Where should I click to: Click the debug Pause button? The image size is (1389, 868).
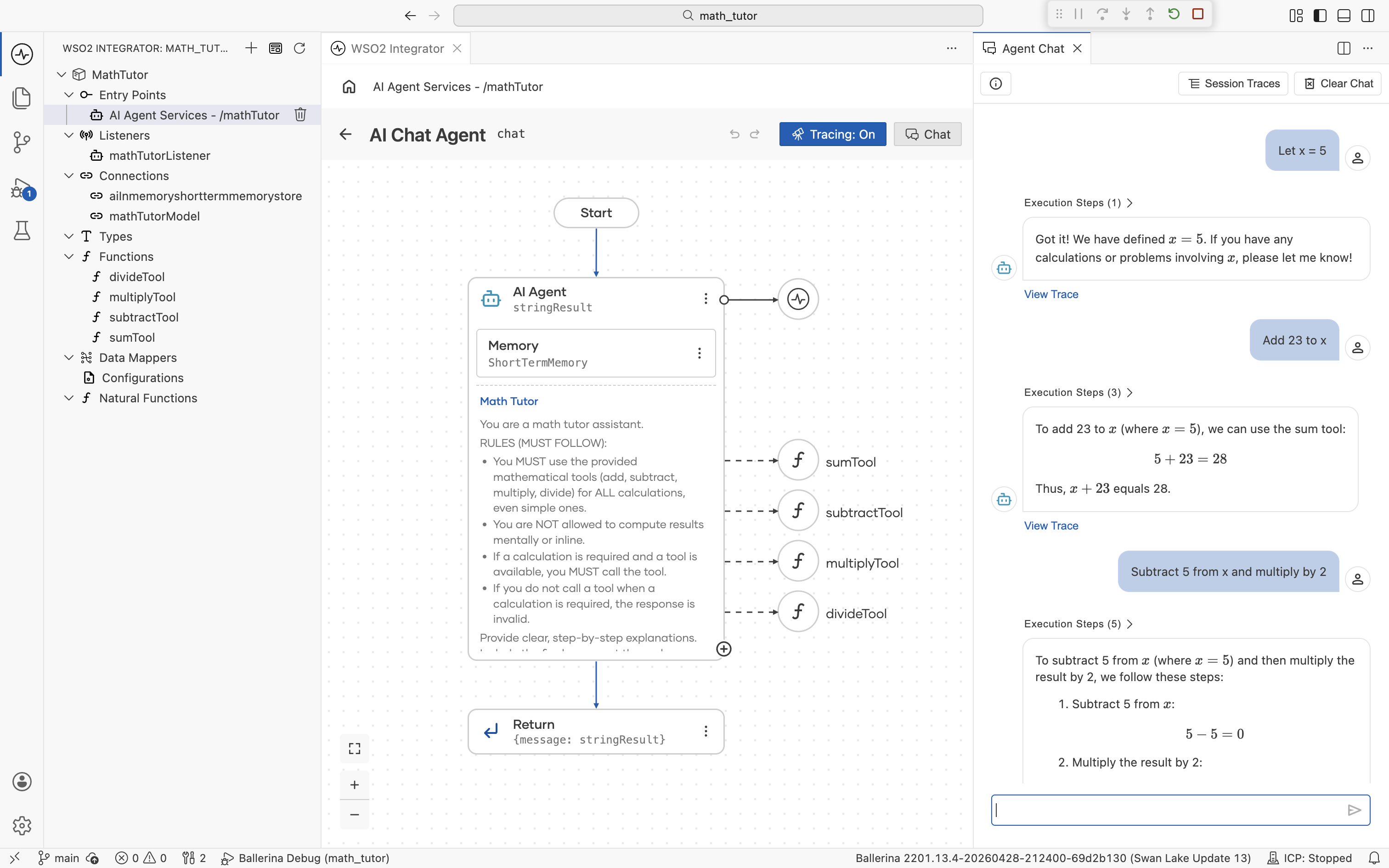click(x=1078, y=14)
